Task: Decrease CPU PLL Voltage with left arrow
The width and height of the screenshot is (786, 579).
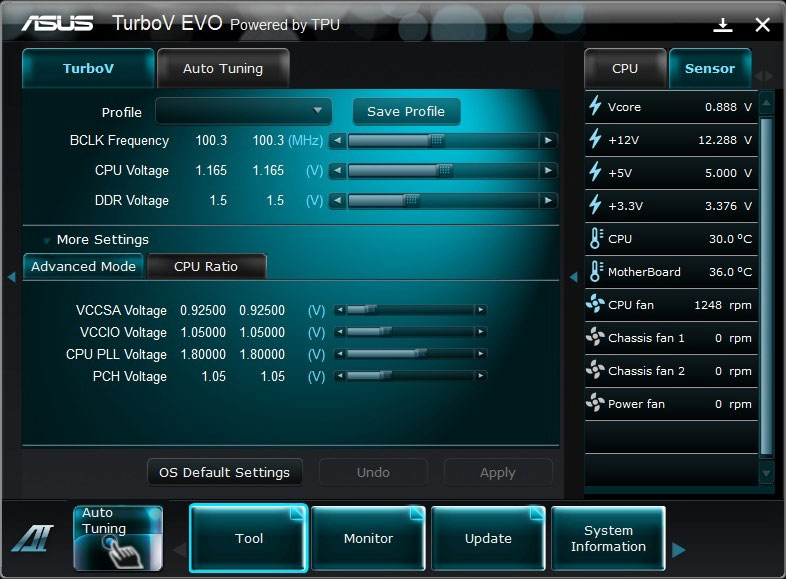Action: (340, 354)
